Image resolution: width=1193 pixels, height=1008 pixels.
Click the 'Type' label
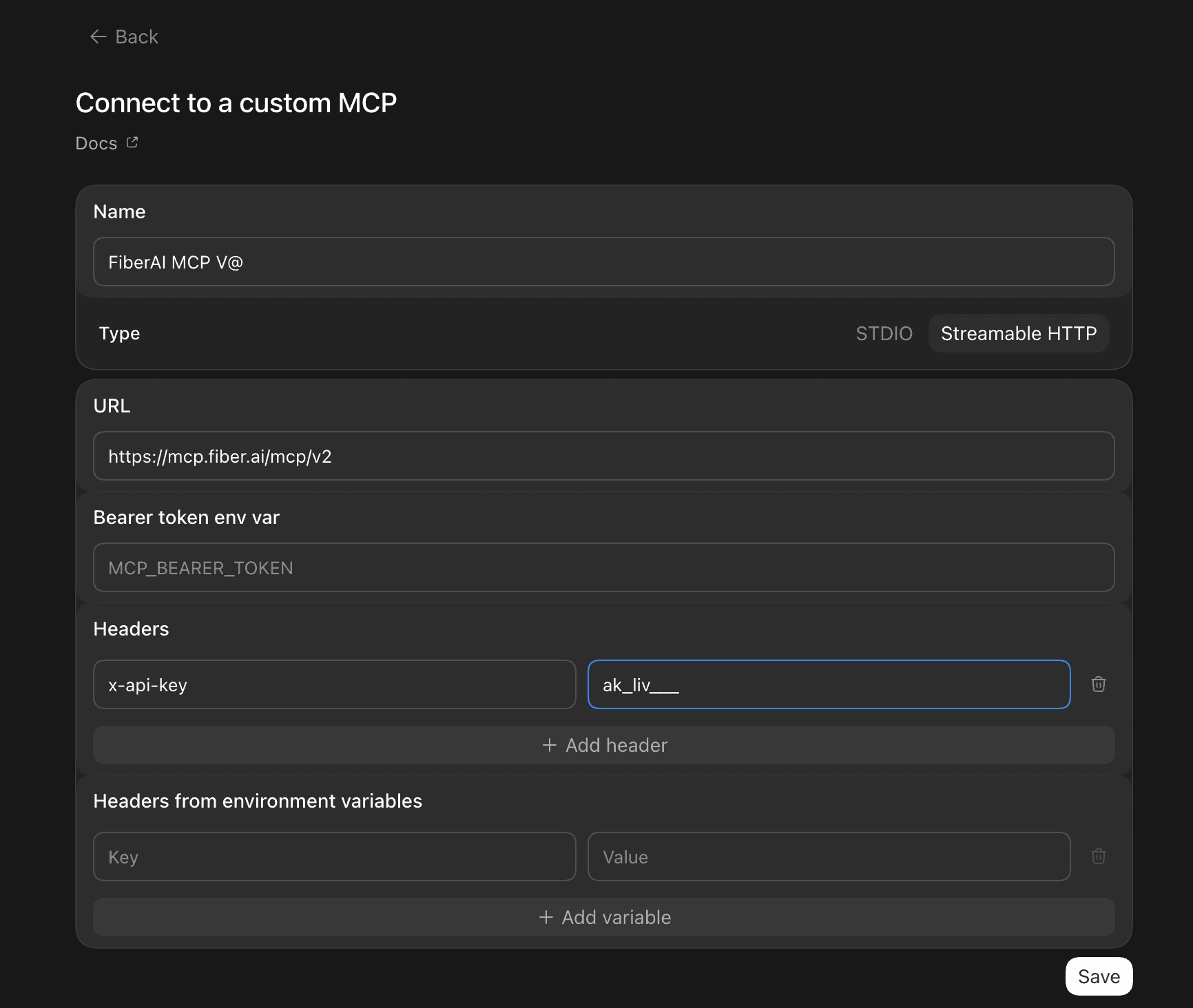point(119,334)
